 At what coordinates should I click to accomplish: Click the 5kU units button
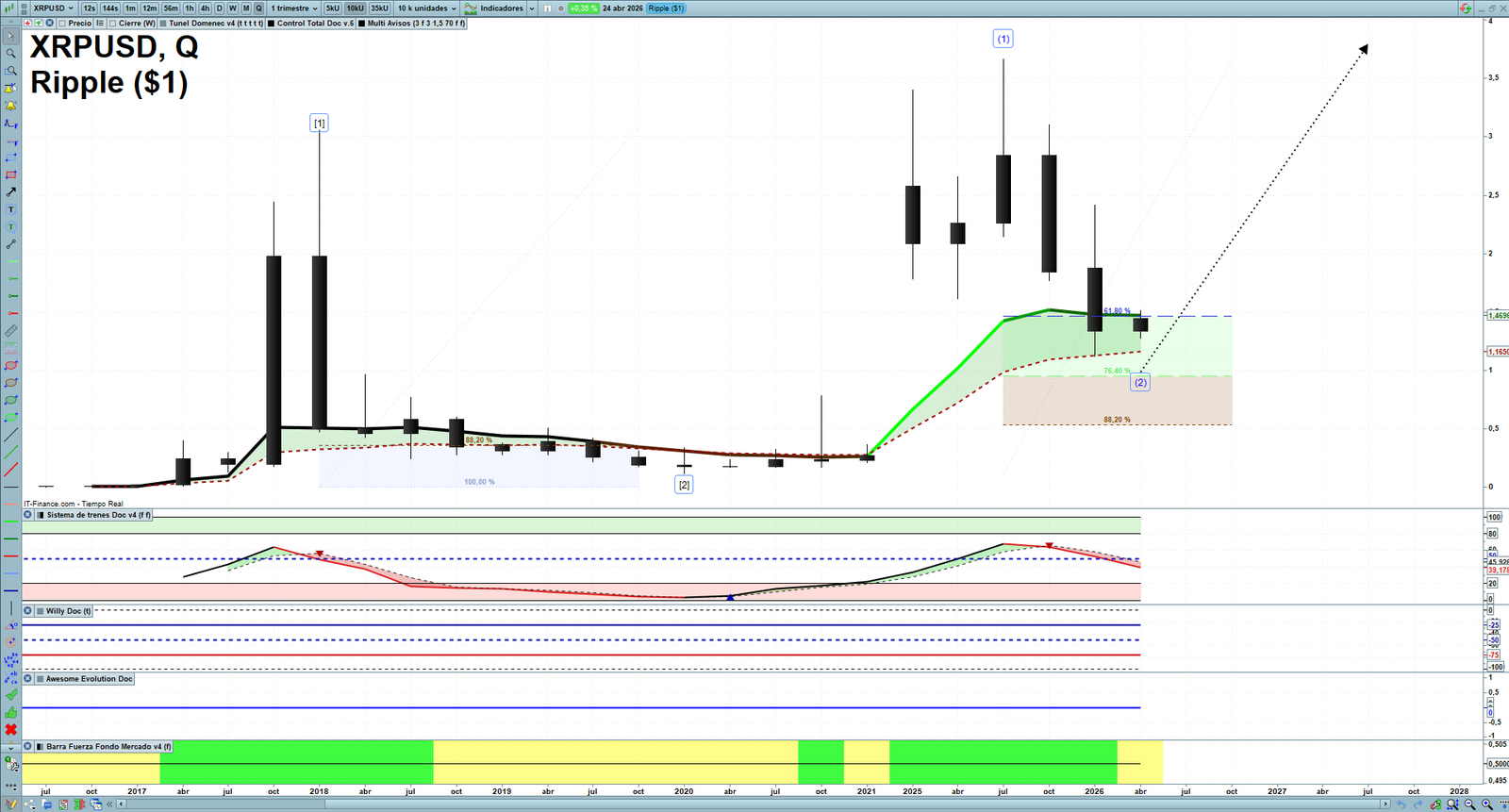click(x=332, y=8)
